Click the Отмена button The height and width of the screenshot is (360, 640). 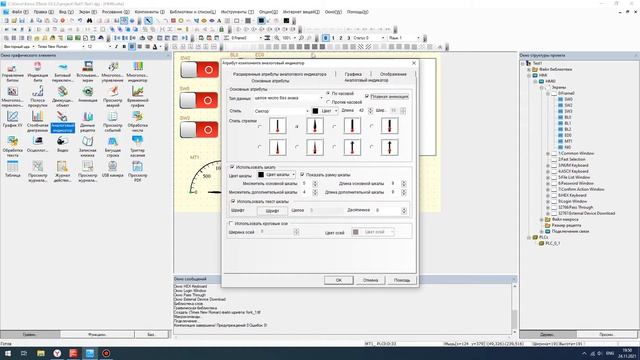click(x=371, y=280)
